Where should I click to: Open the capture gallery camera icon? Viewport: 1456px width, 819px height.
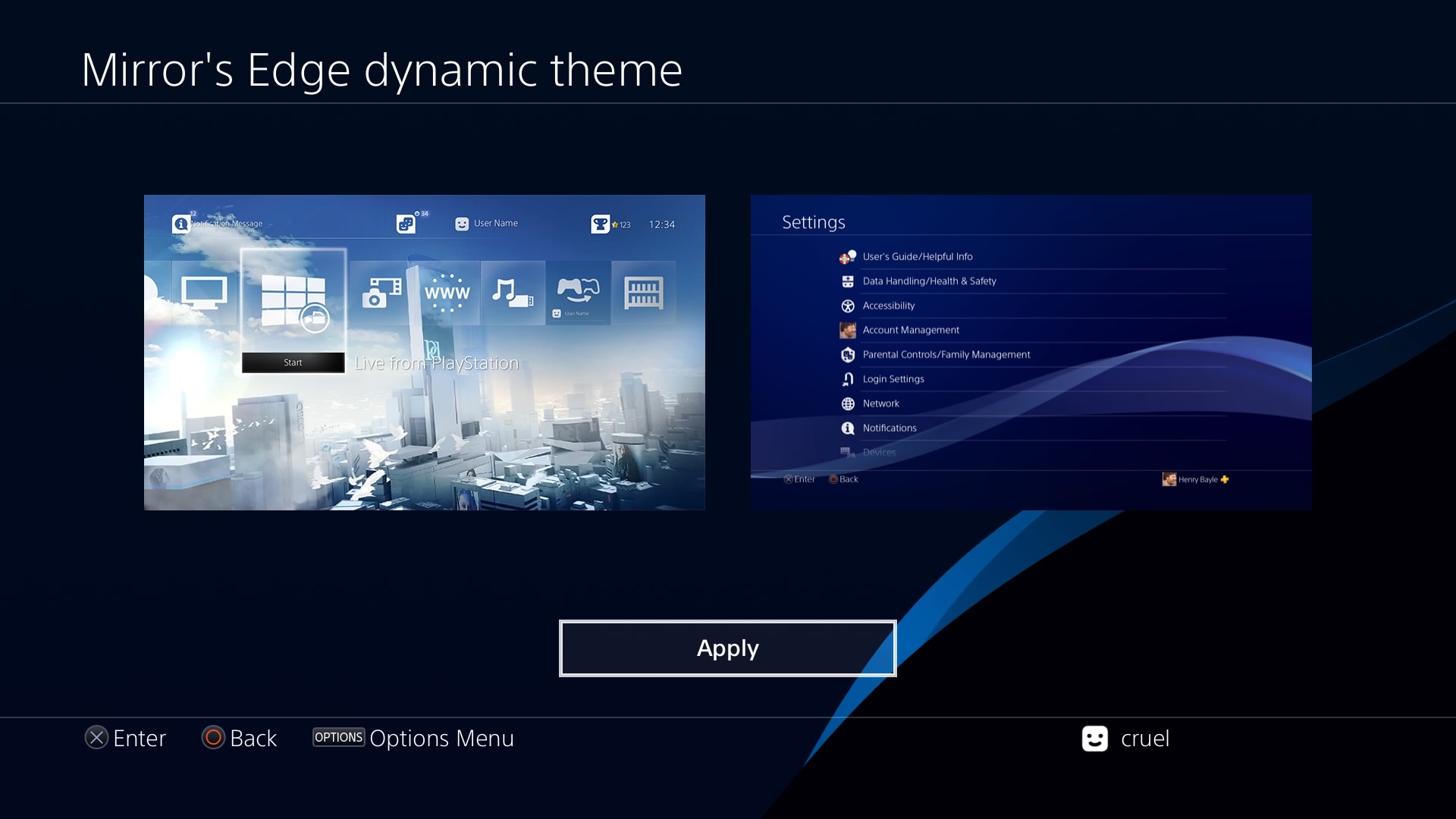[381, 293]
